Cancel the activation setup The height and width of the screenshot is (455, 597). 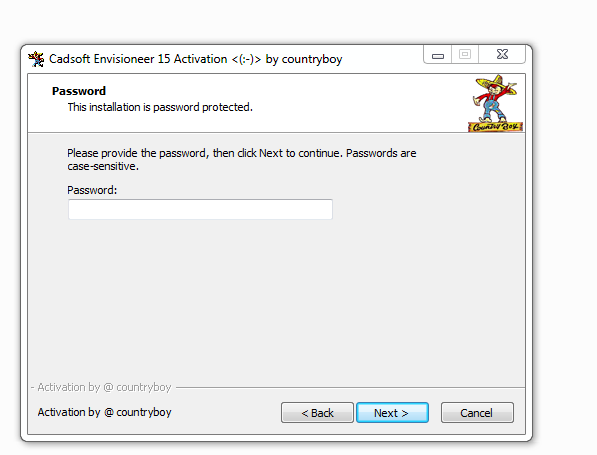coord(477,413)
